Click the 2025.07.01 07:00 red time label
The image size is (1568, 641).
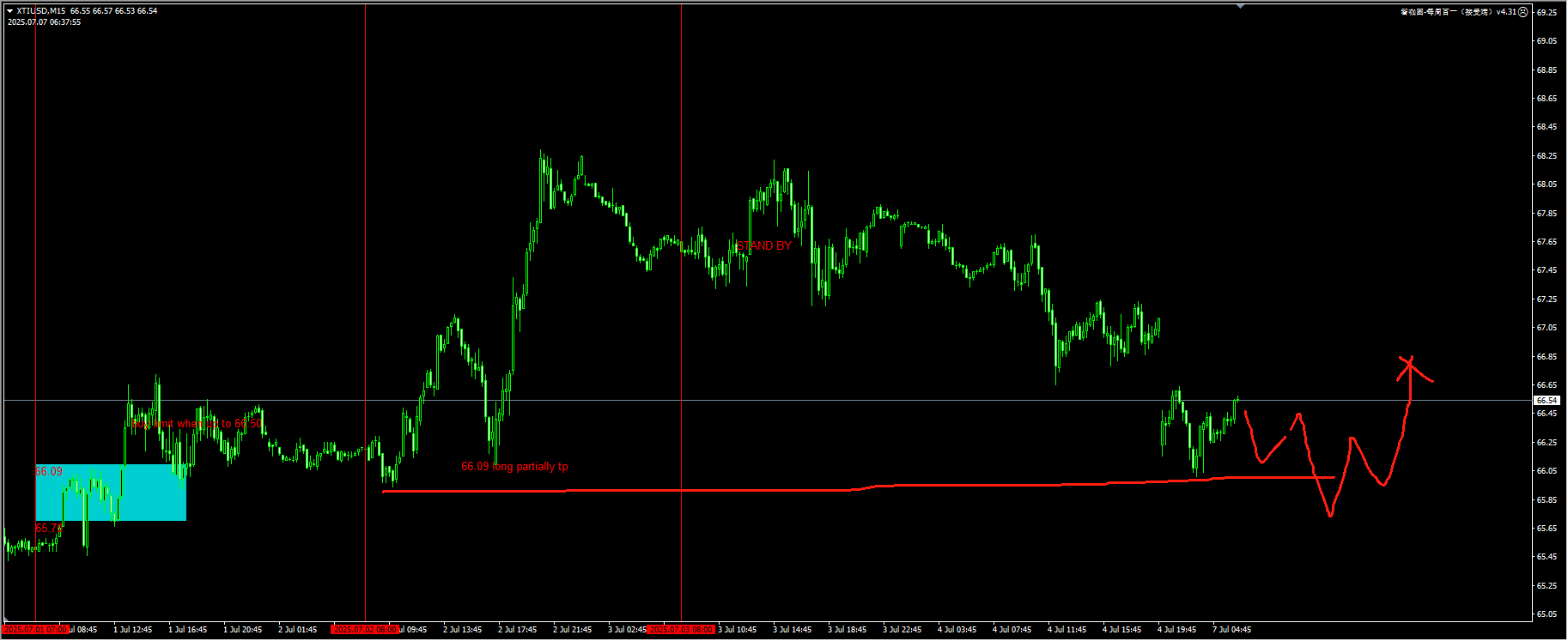click(x=35, y=630)
